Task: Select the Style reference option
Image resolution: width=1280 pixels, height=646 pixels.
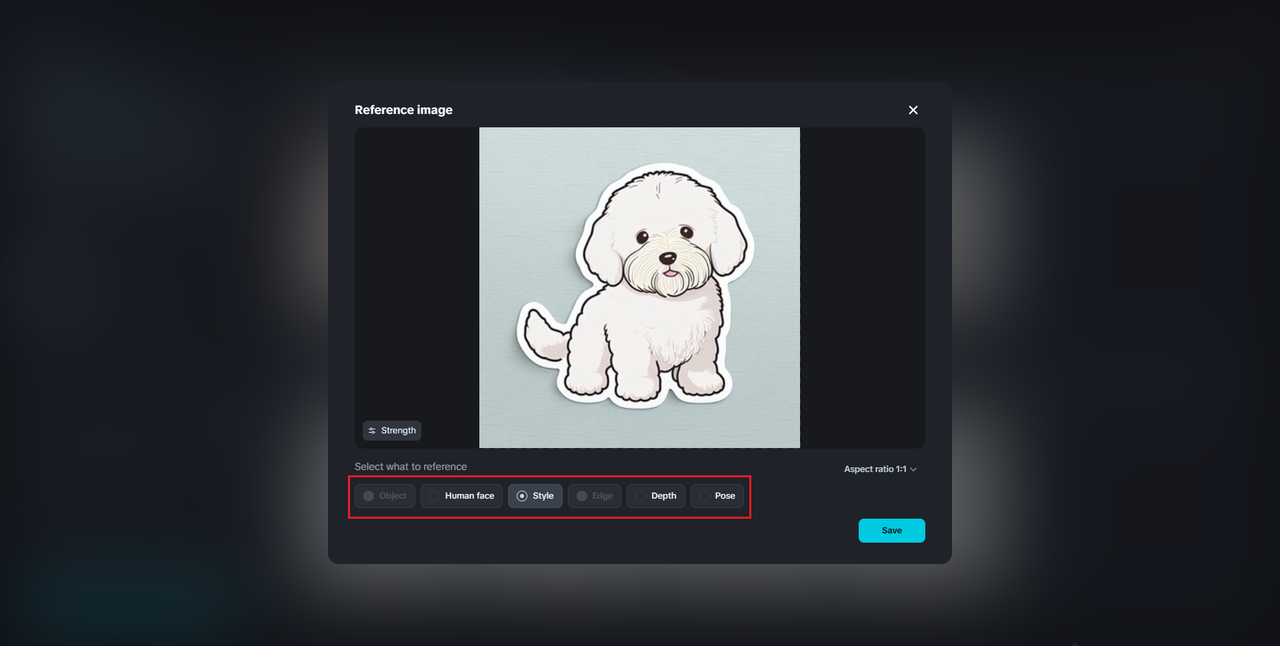Action: tap(535, 496)
